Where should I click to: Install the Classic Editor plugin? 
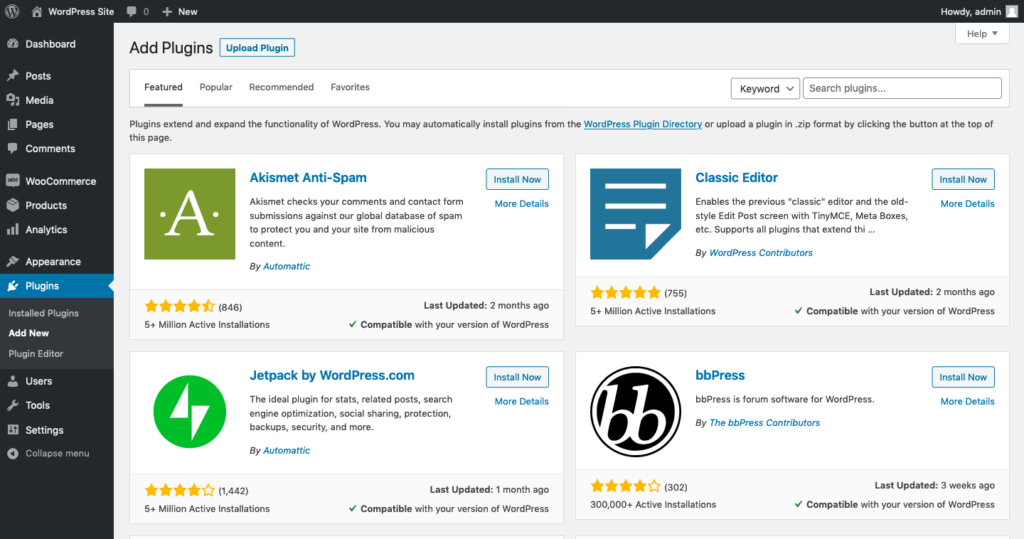[963, 179]
